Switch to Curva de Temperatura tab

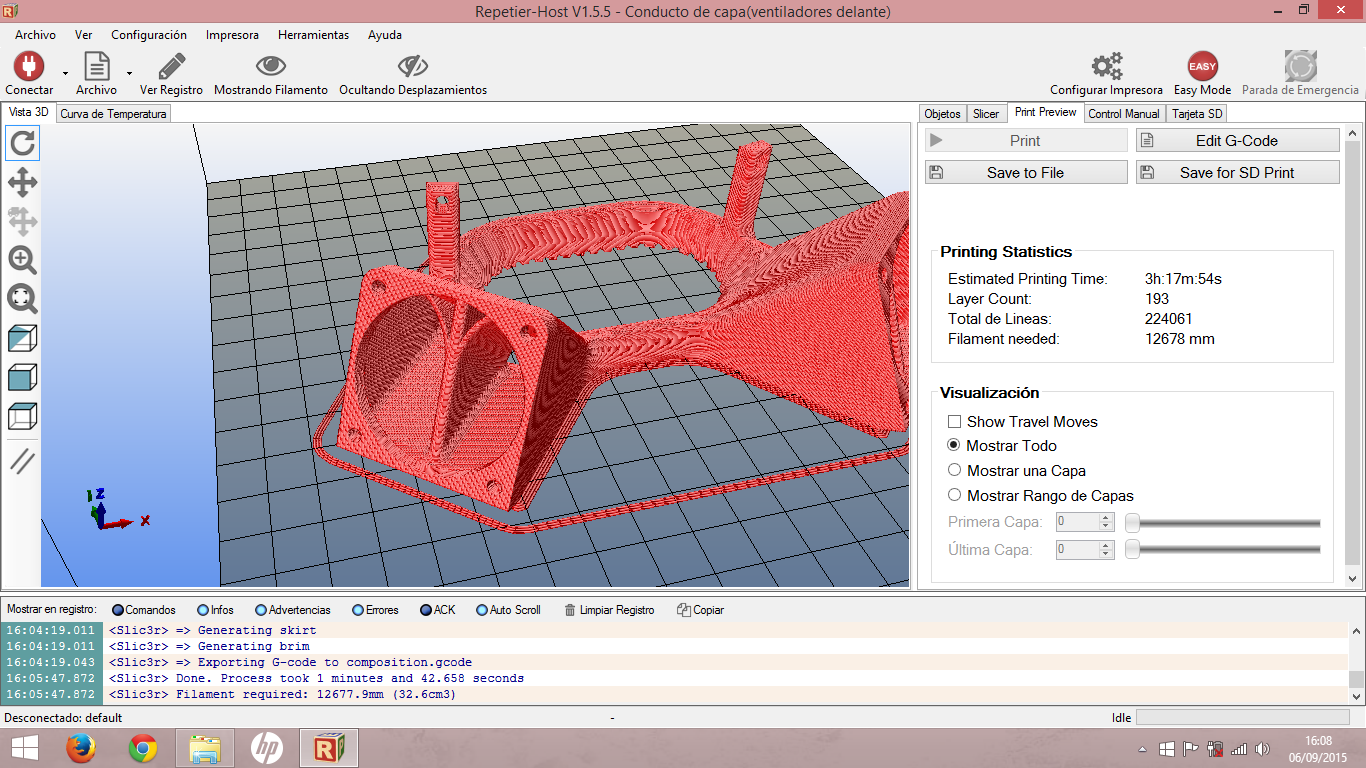113,114
